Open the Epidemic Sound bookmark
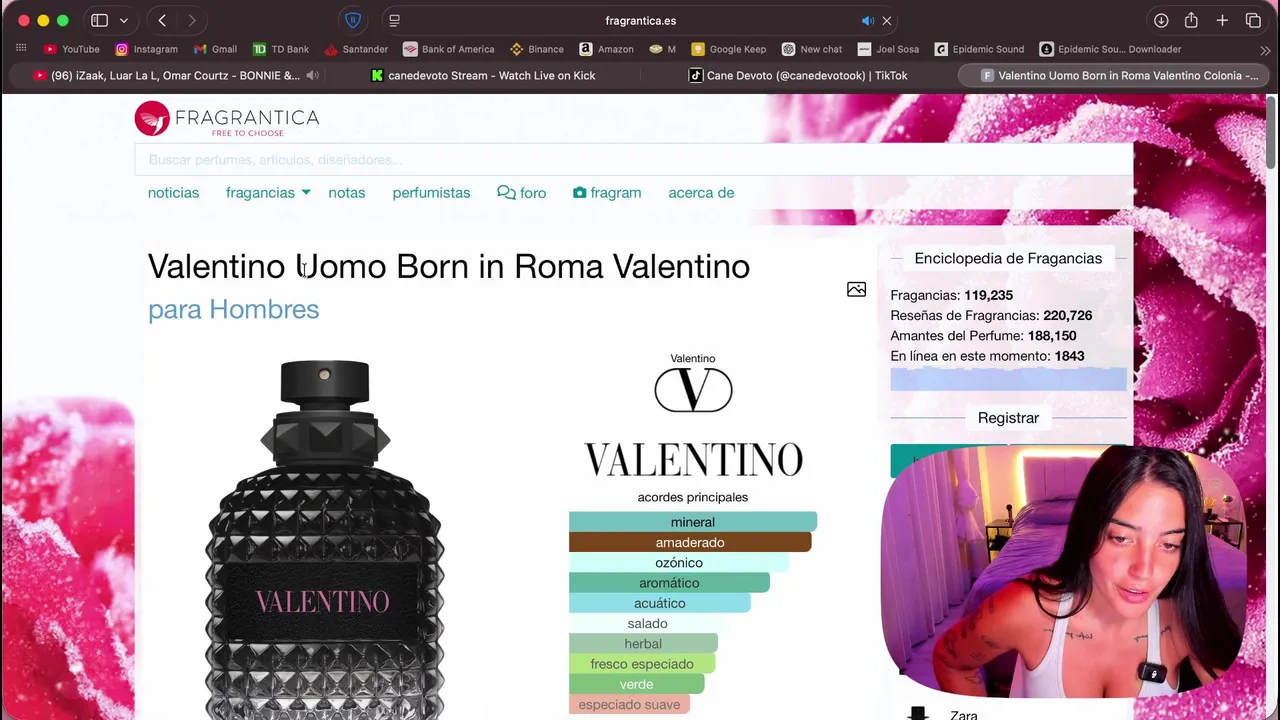 (979, 49)
